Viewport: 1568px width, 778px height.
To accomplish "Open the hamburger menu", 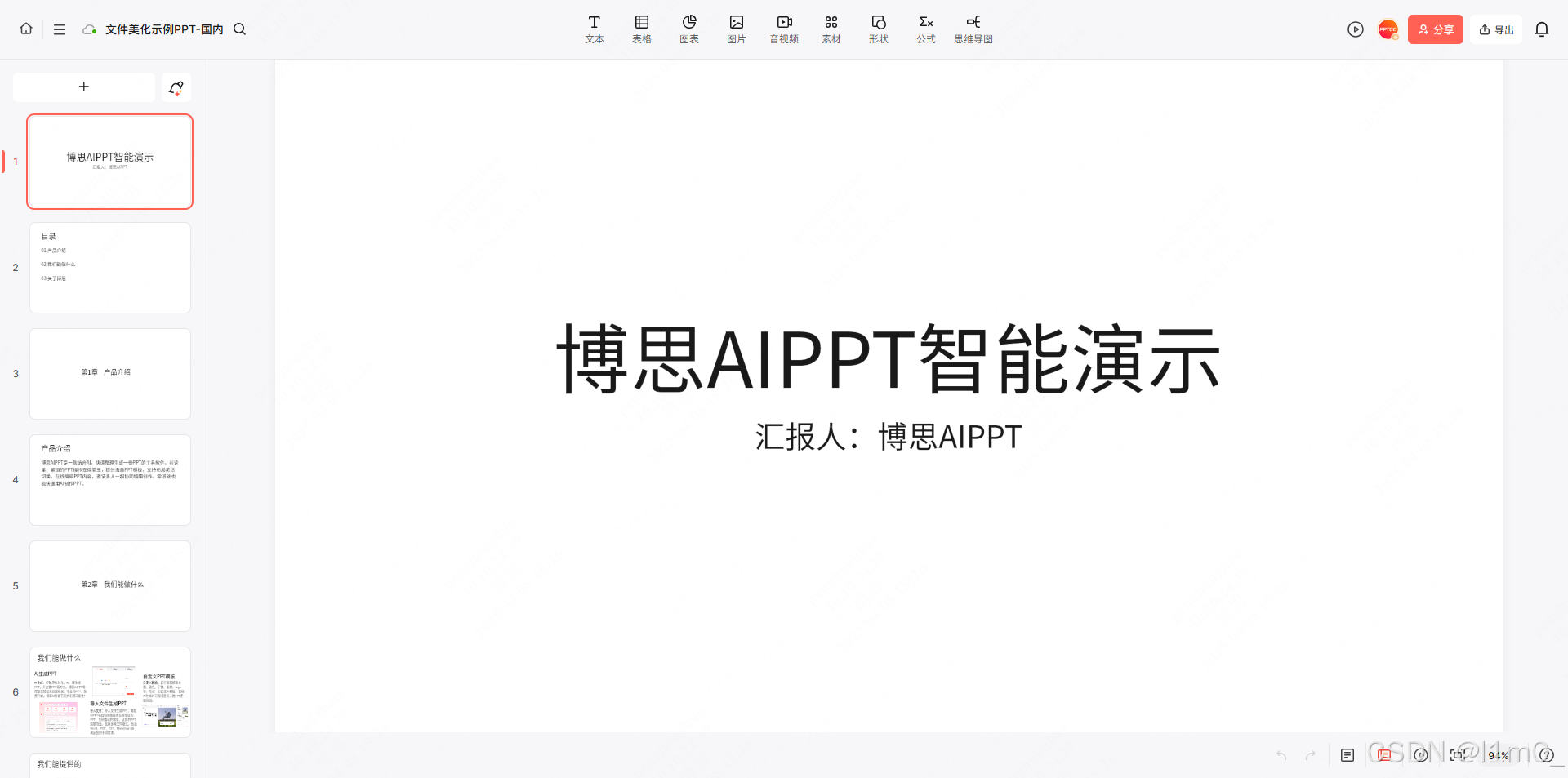I will [x=60, y=29].
